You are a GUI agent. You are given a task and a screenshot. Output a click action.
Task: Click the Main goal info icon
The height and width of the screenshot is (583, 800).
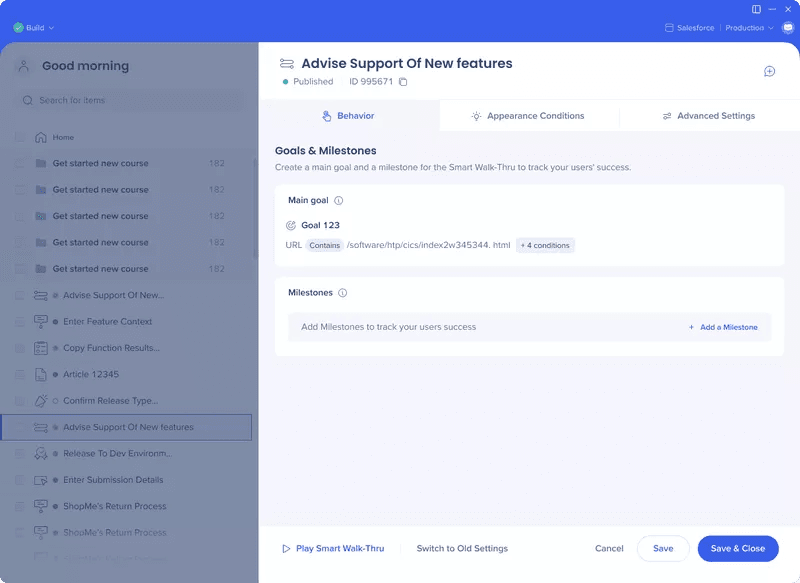click(339, 201)
